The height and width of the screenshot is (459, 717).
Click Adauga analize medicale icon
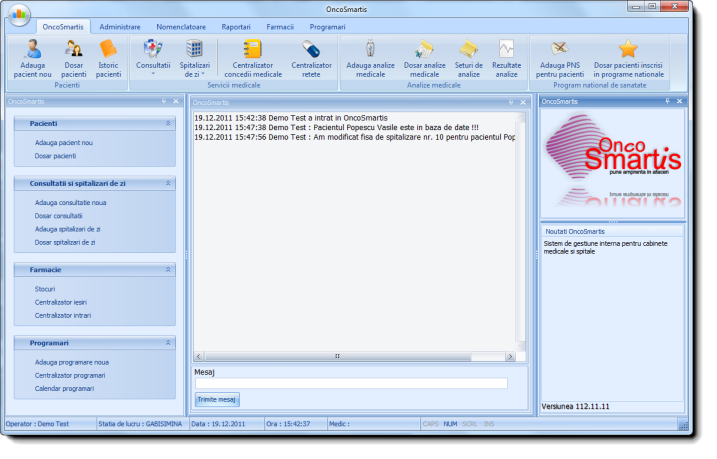click(370, 59)
